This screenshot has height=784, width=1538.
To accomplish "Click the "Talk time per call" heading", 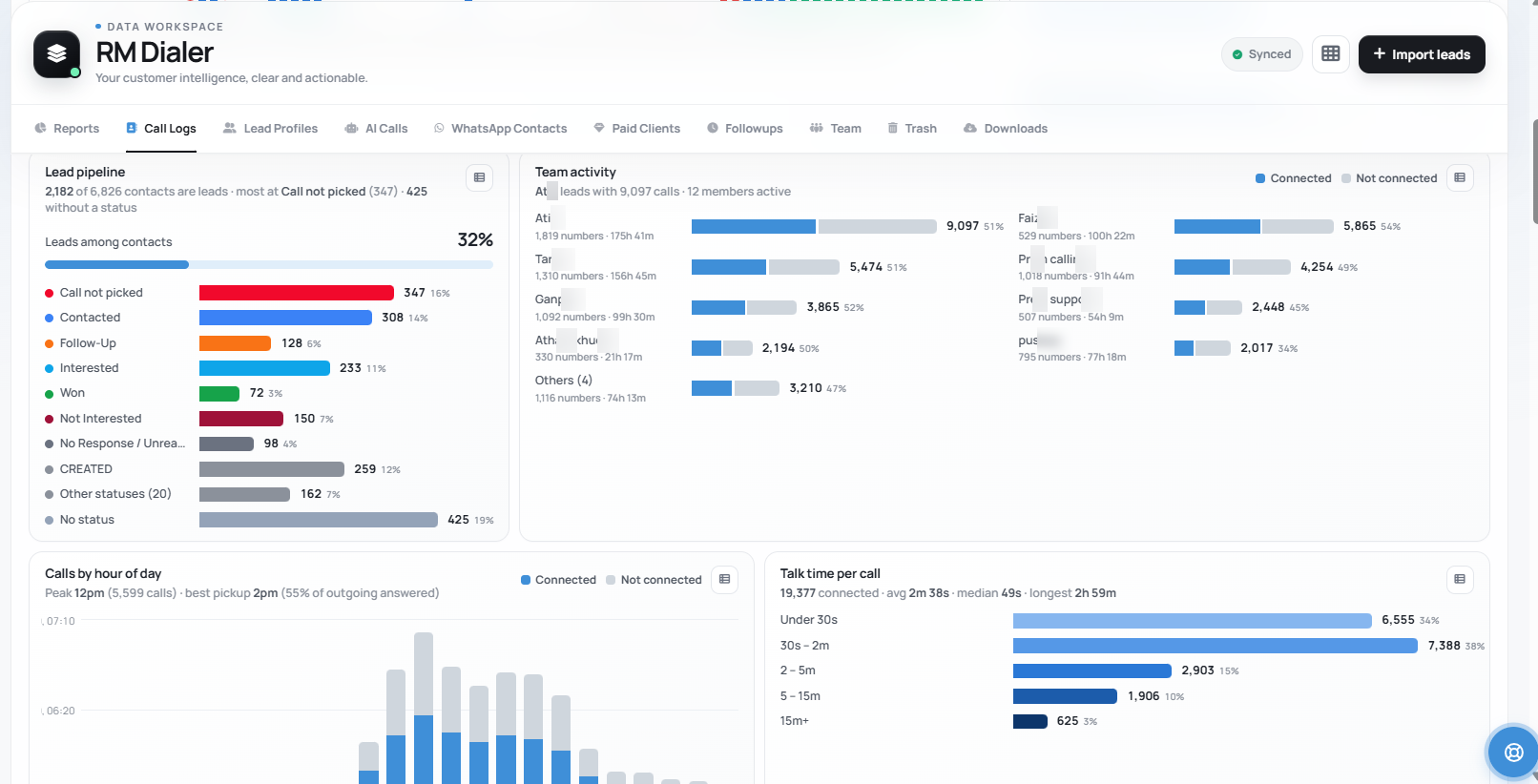I will coord(830,573).
